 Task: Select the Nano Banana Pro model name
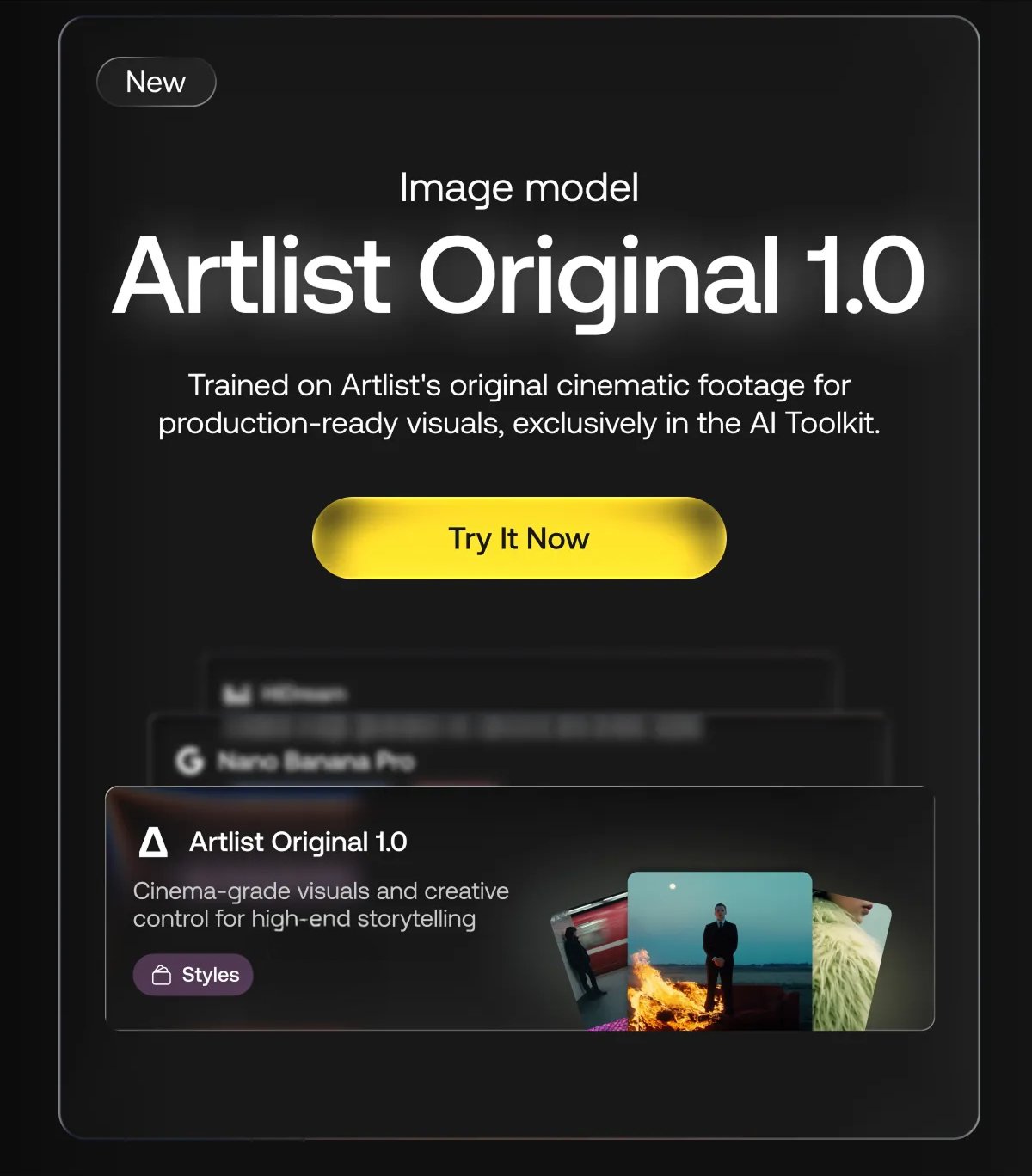pyautogui.click(x=316, y=761)
